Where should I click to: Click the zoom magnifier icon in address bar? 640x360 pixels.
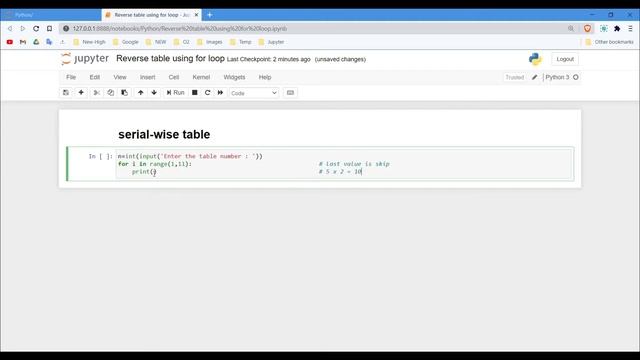571,29
